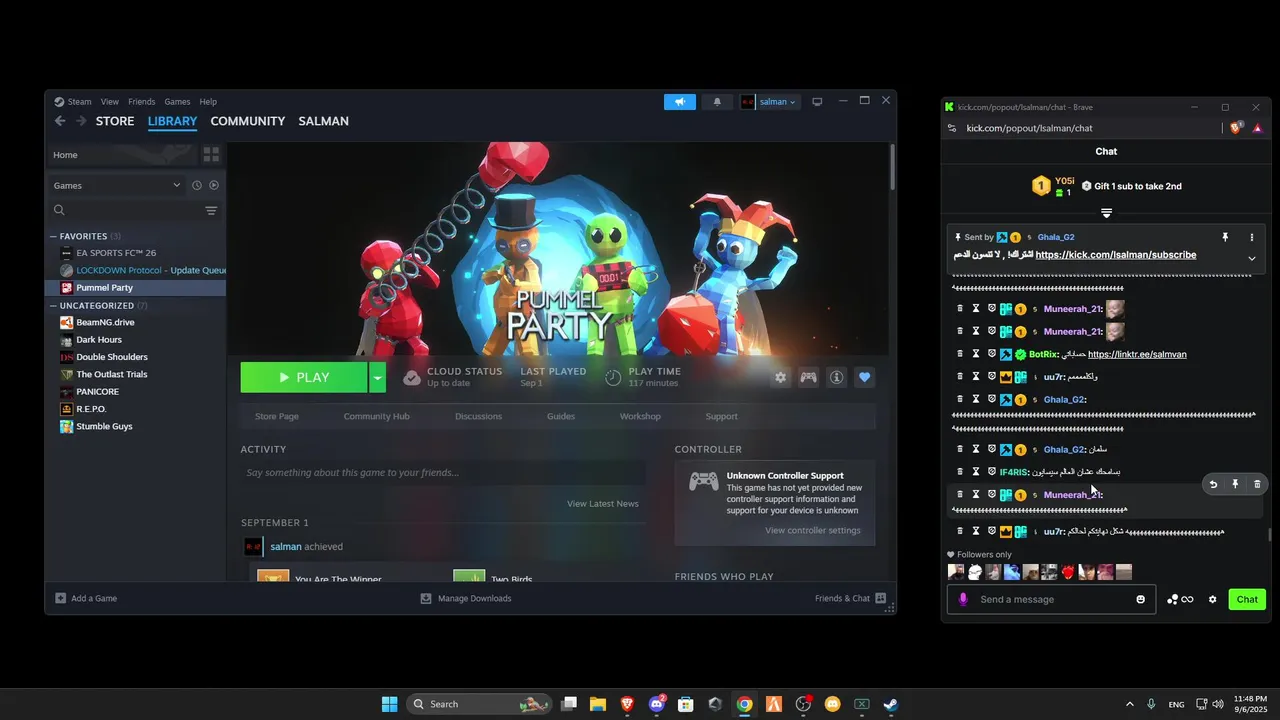Image resolution: width=1280 pixels, height=720 pixels.
Task: Open Pummel Party manage settings gear
Action: [780, 377]
